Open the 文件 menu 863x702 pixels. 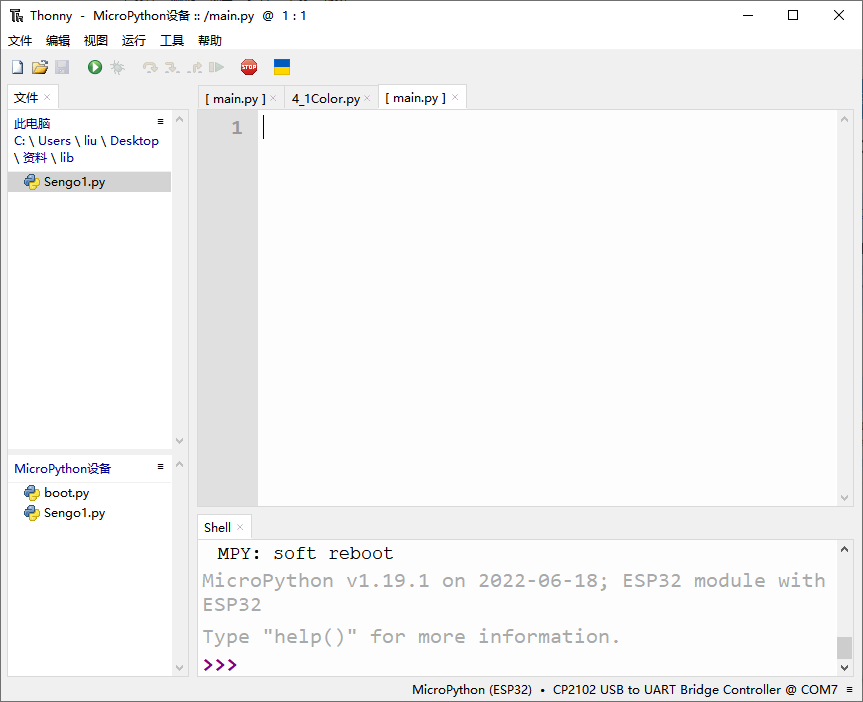pyautogui.click(x=20, y=41)
